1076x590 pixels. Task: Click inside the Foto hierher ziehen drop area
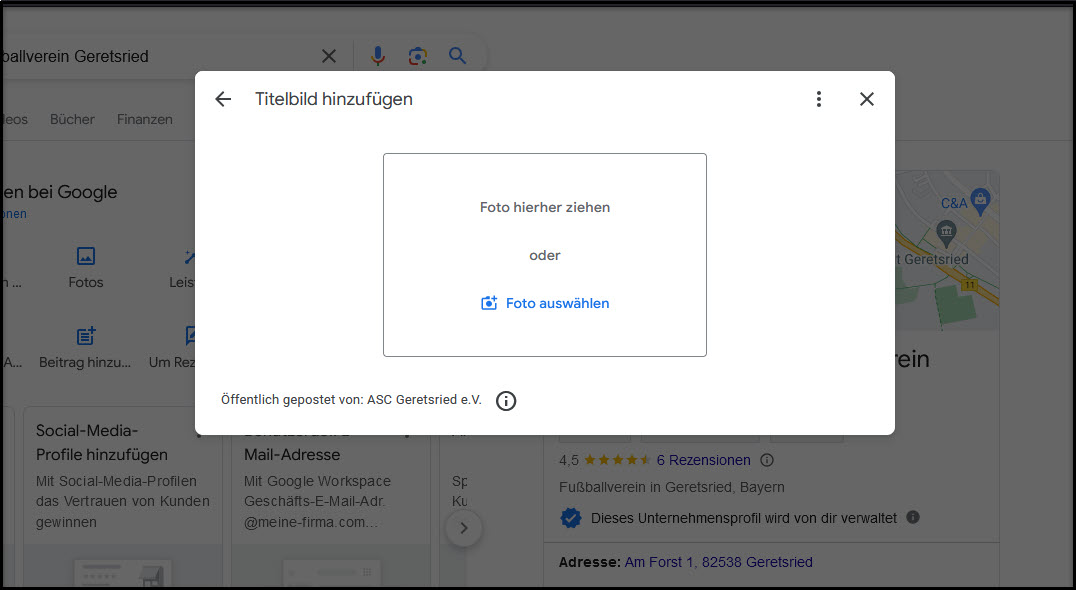[545, 255]
